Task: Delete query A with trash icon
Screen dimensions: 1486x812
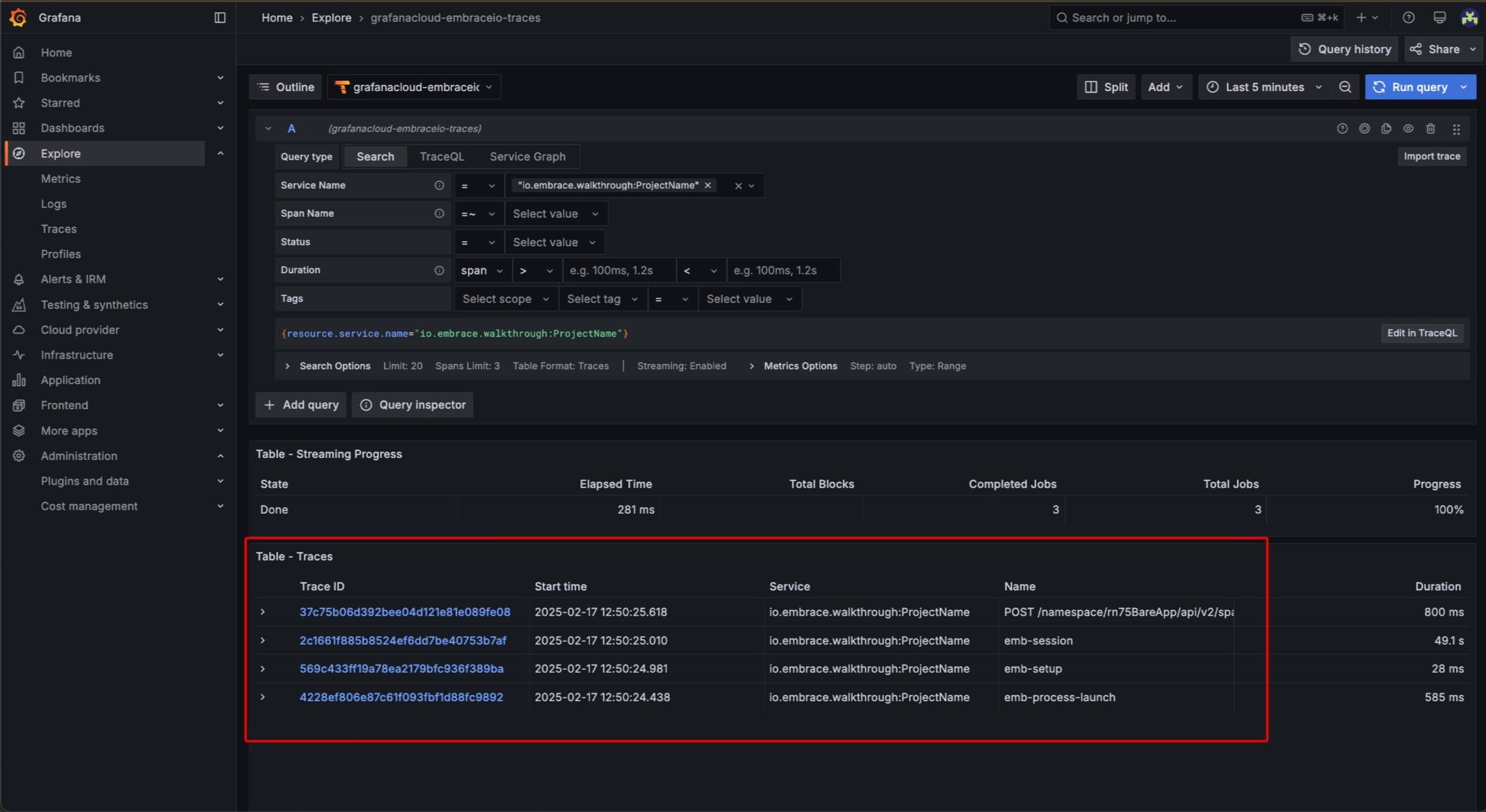Action: tap(1431, 128)
